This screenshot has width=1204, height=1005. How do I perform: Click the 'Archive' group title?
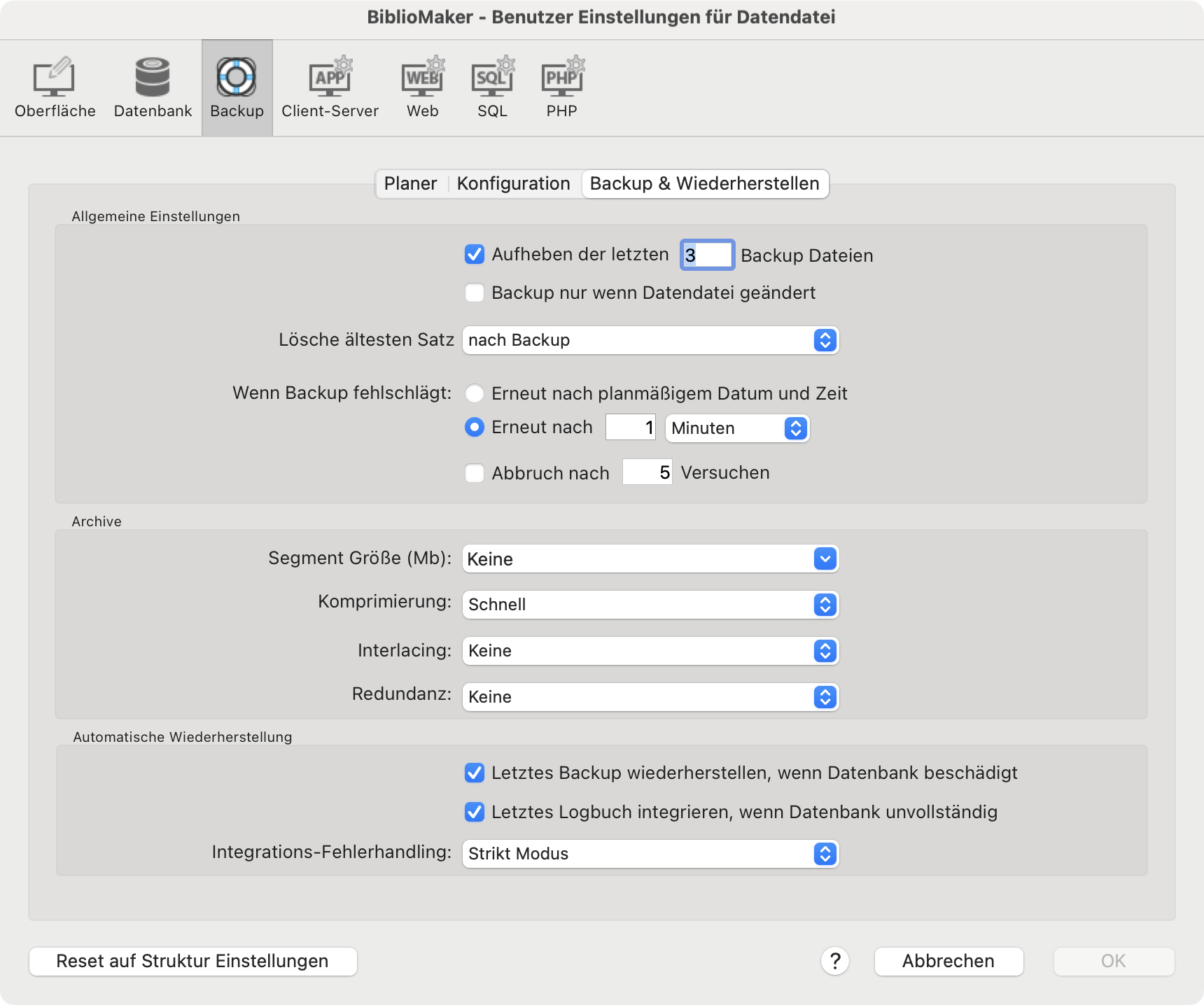97,521
